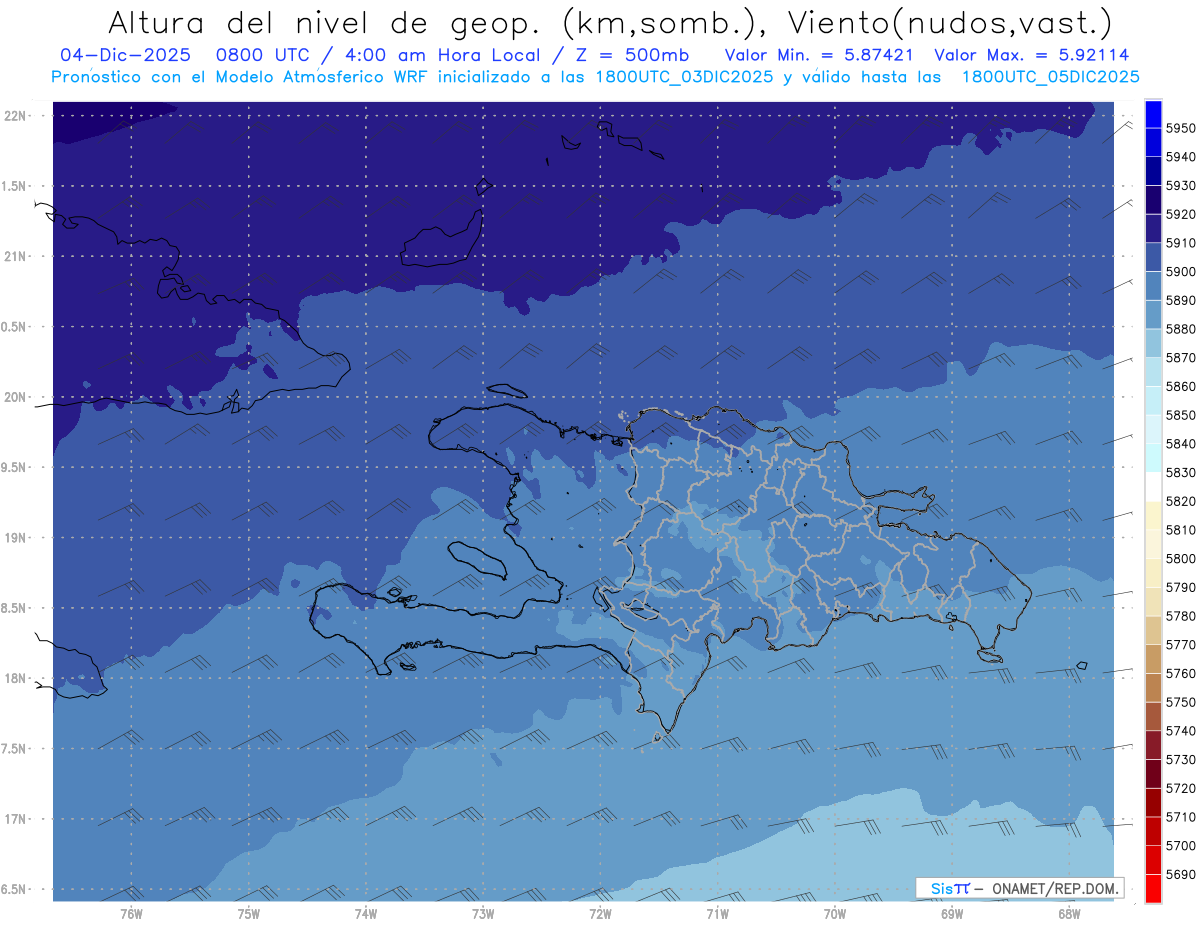Click the '19N' latitude label

pyautogui.click(x=15, y=538)
